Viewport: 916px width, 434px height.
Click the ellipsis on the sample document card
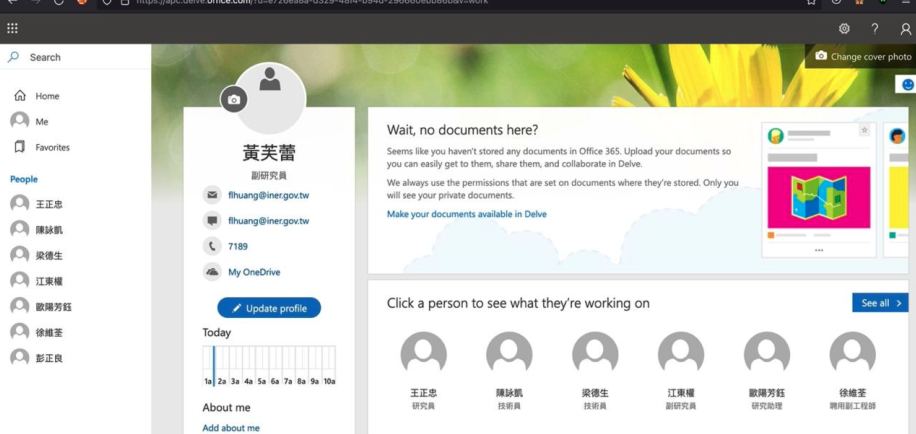pos(818,250)
